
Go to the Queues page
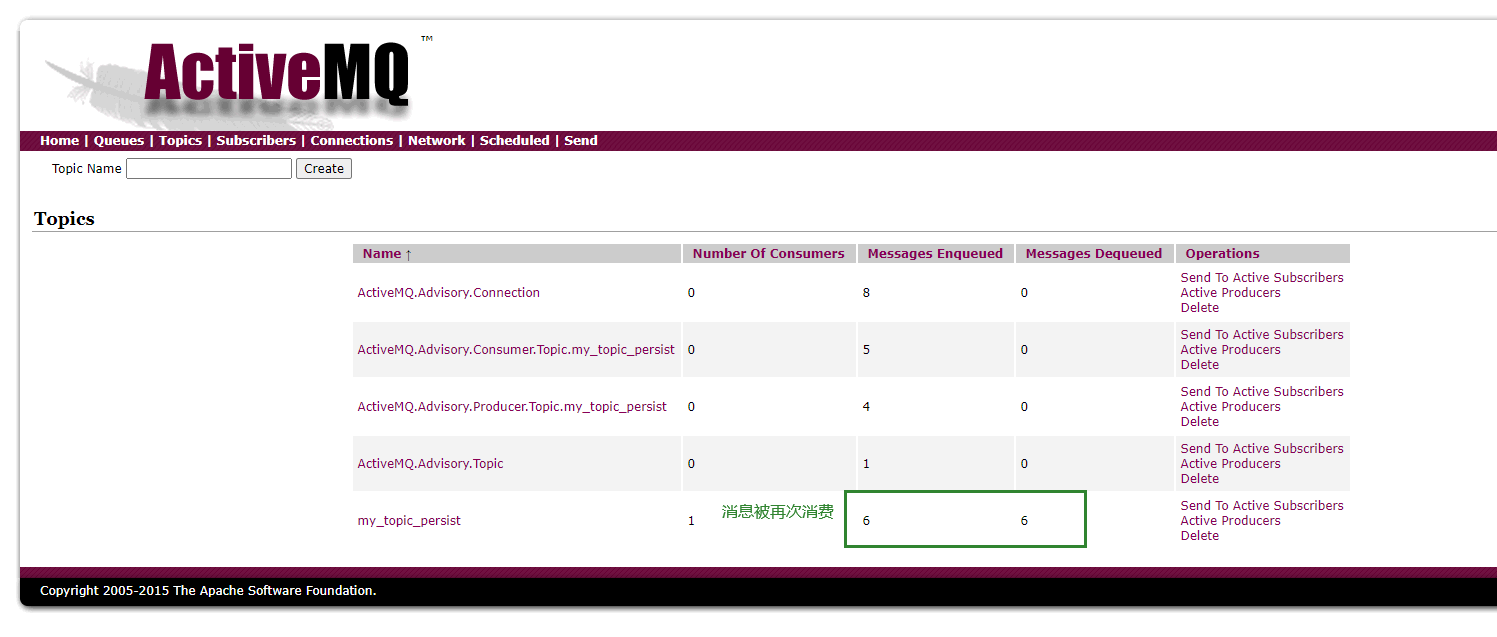(x=119, y=141)
